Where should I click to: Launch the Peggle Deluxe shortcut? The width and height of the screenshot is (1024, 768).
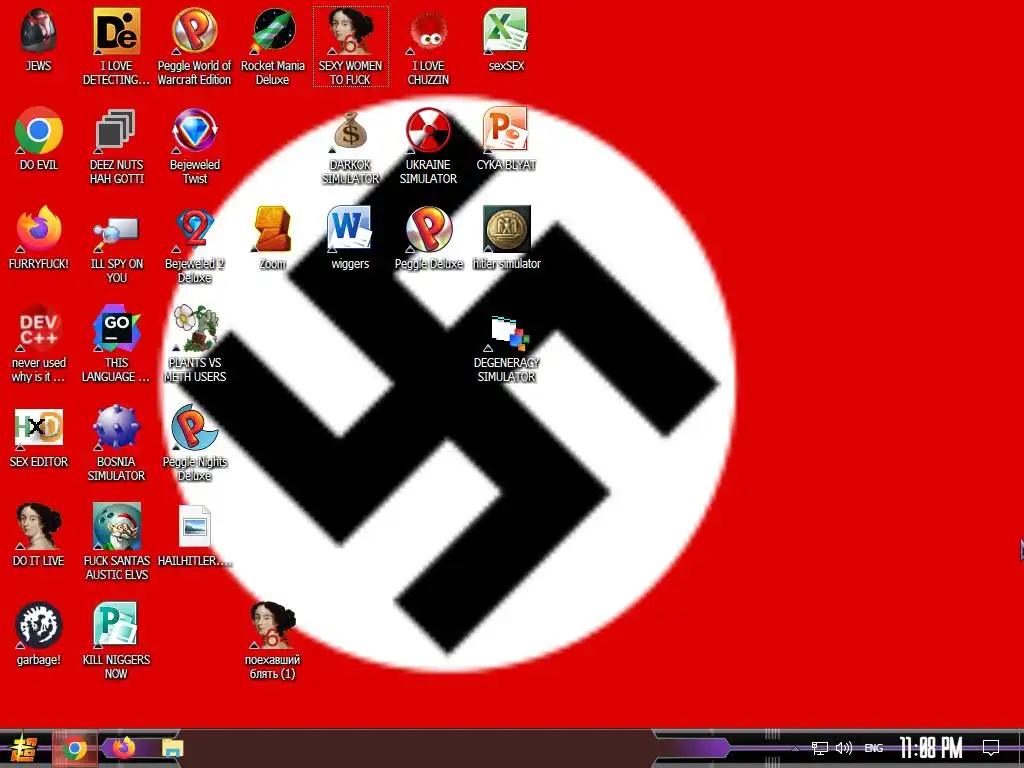click(x=428, y=229)
